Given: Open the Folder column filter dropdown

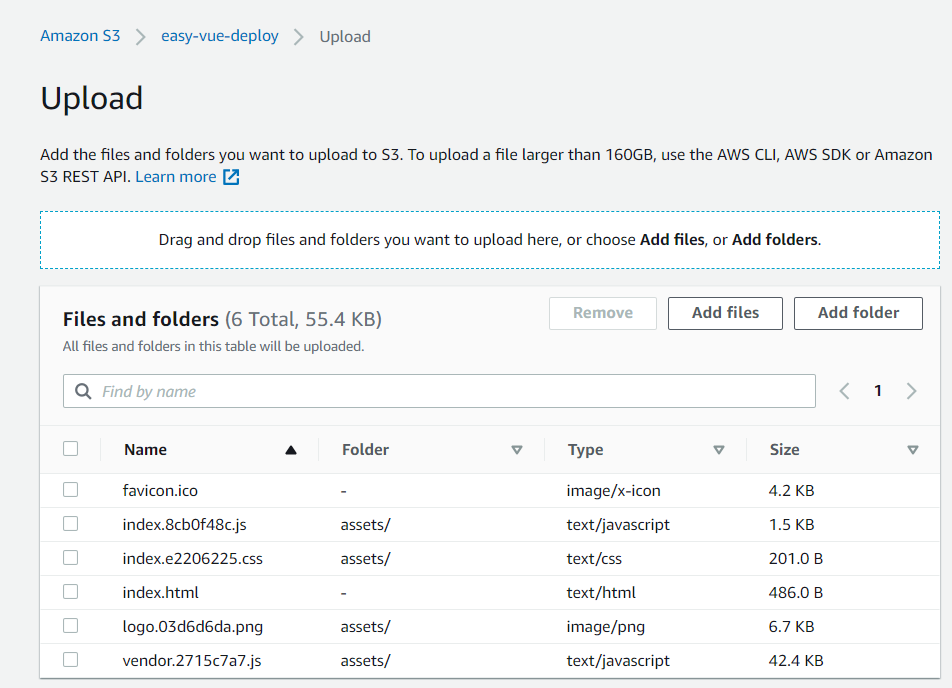Looking at the screenshot, I should pos(518,449).
